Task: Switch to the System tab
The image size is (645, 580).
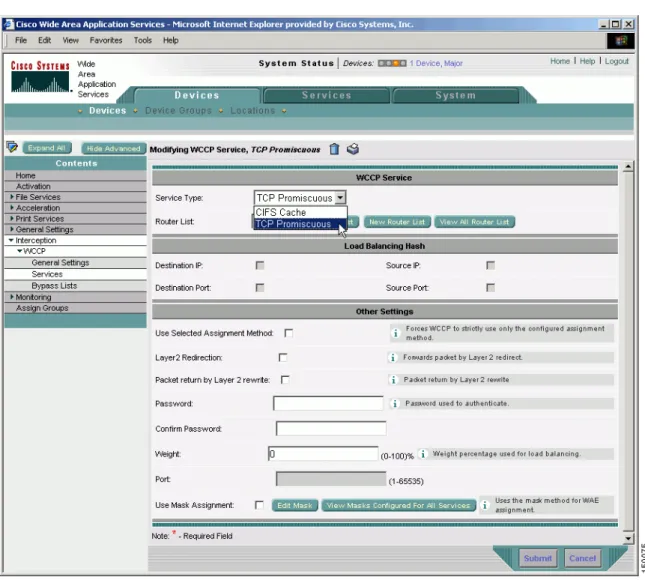Action: (455, 95)
